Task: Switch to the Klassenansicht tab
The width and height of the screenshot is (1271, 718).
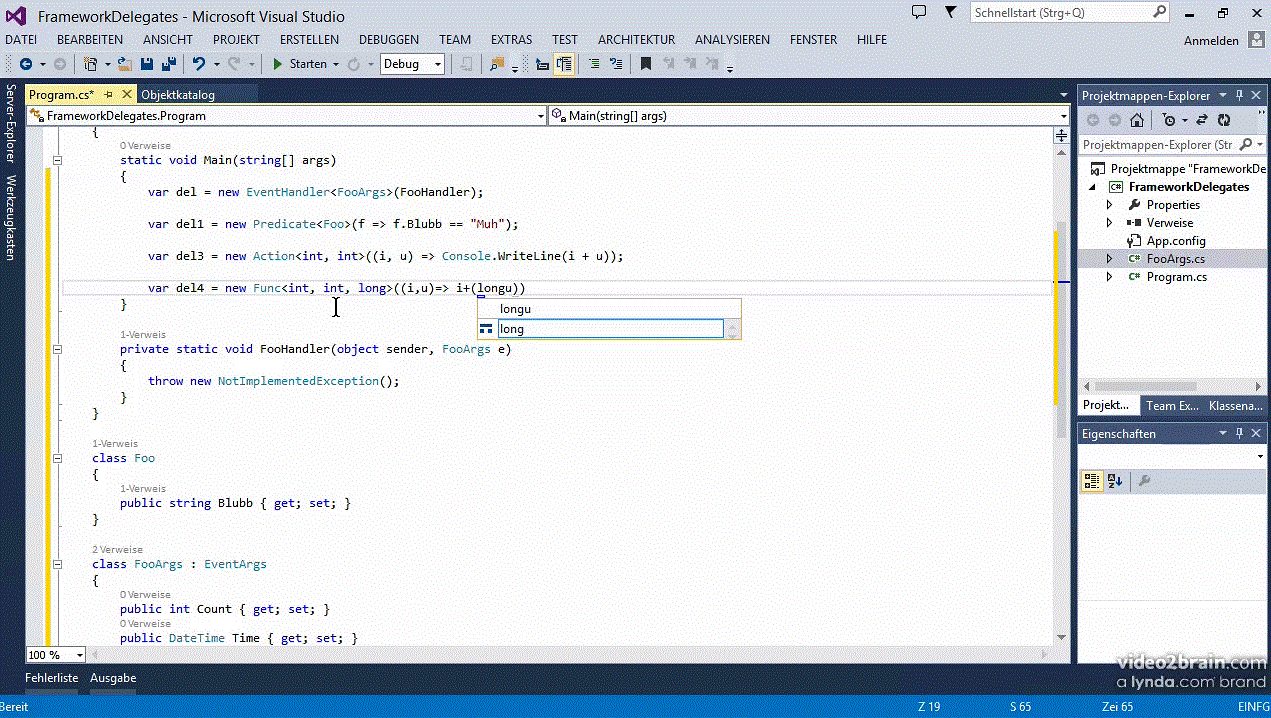Action: 1235,405
